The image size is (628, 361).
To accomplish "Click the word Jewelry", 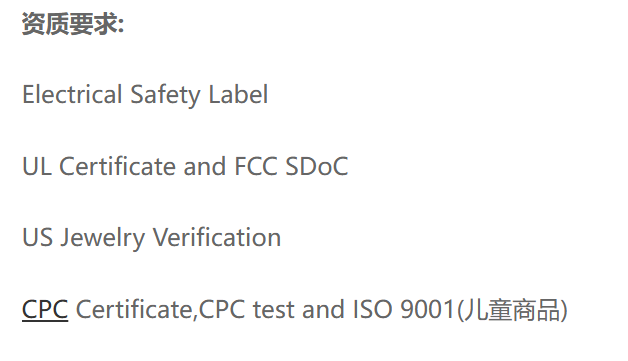I will 102,238.
